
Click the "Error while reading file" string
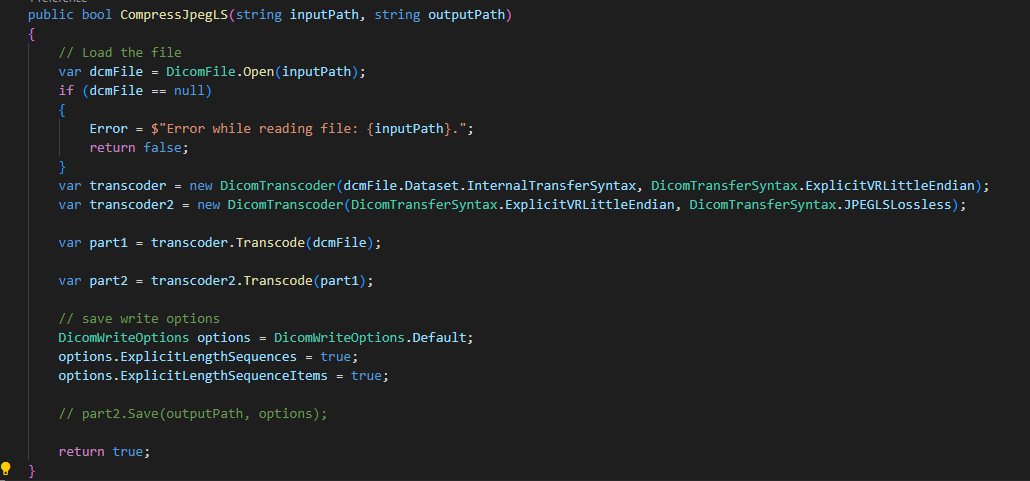(x=311, y=129)
